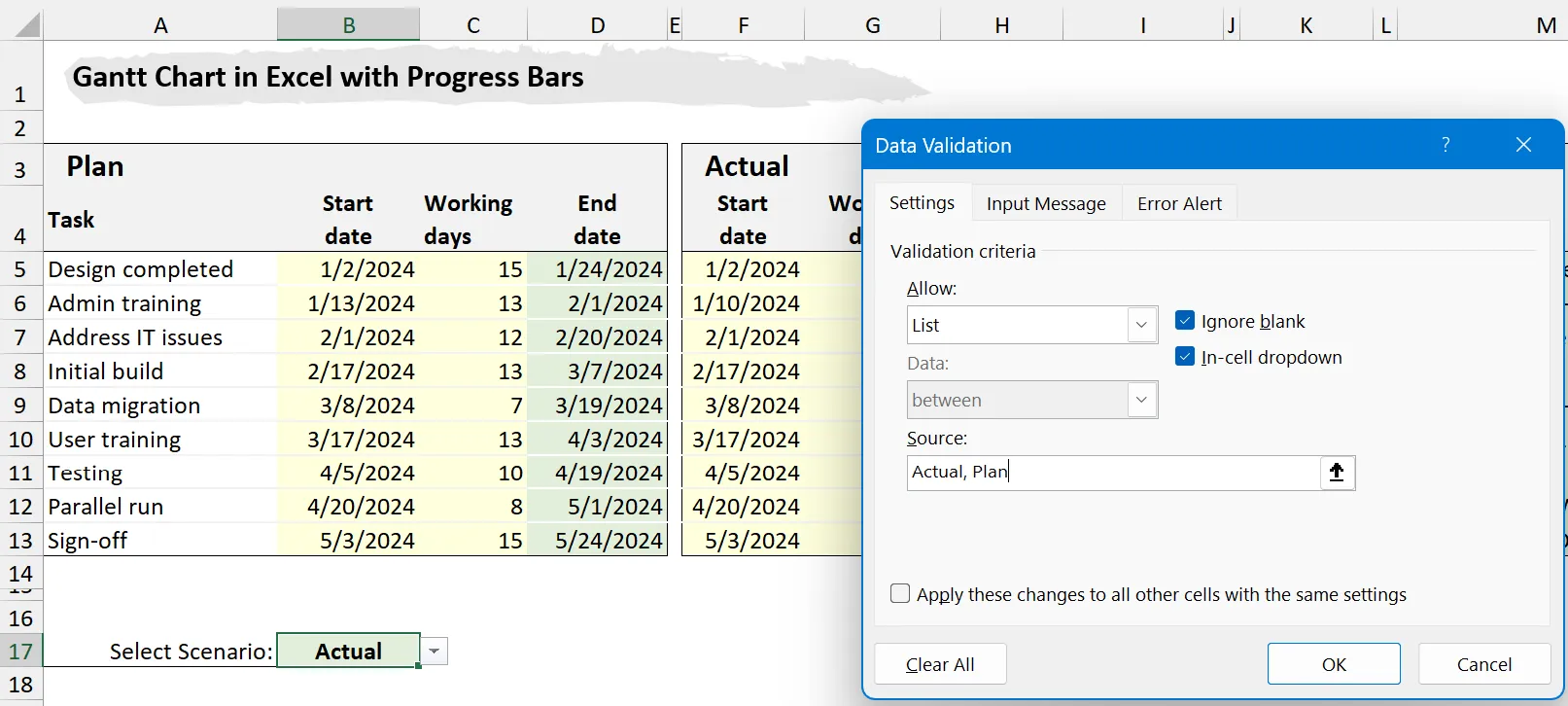1568x706 pixels.
Task: Close the Data Validation dialog
Action: (1523, 145)
